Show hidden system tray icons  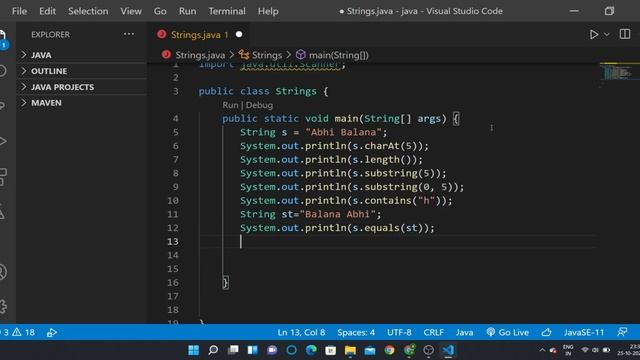pyautogui.click(x=542, y=350)
